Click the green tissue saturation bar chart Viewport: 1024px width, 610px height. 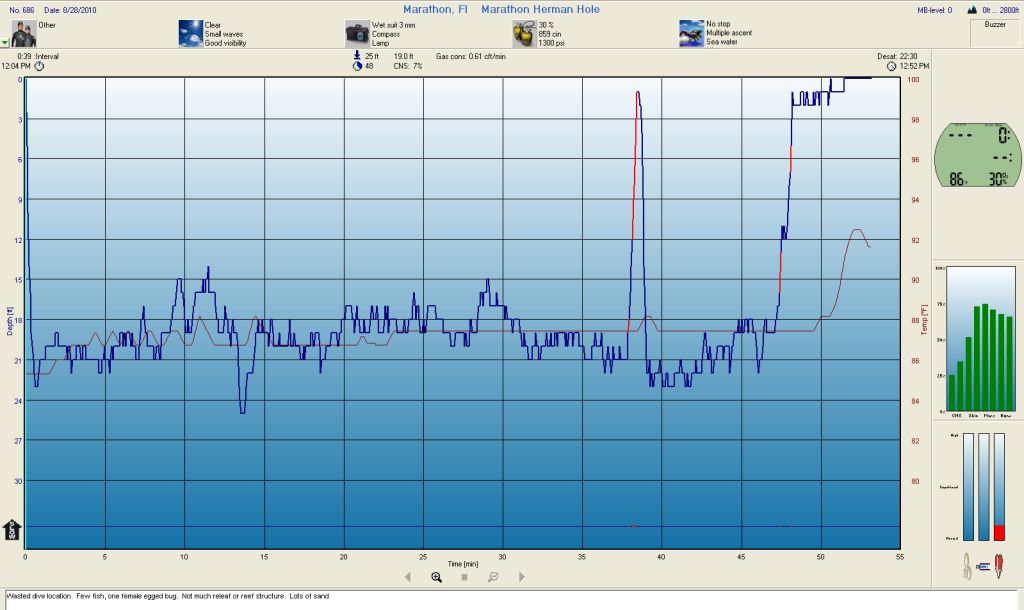click(x=980, y=339)
